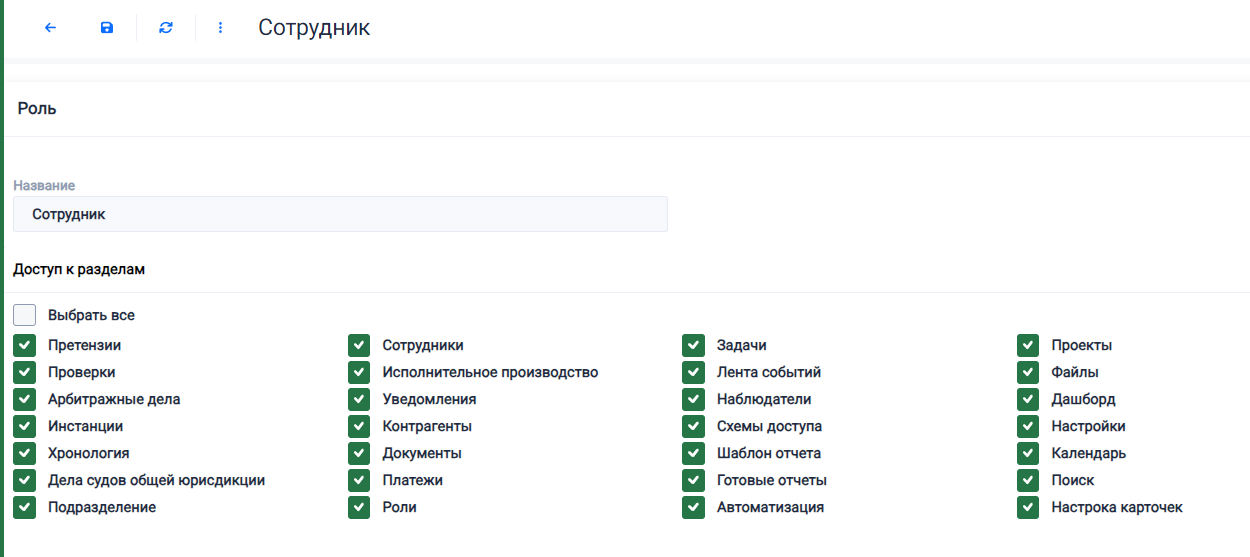Image resolution: width=1250 pixels, height=557 pixels.
Task: Click the back arrow icon
Action: pos(50,28)
